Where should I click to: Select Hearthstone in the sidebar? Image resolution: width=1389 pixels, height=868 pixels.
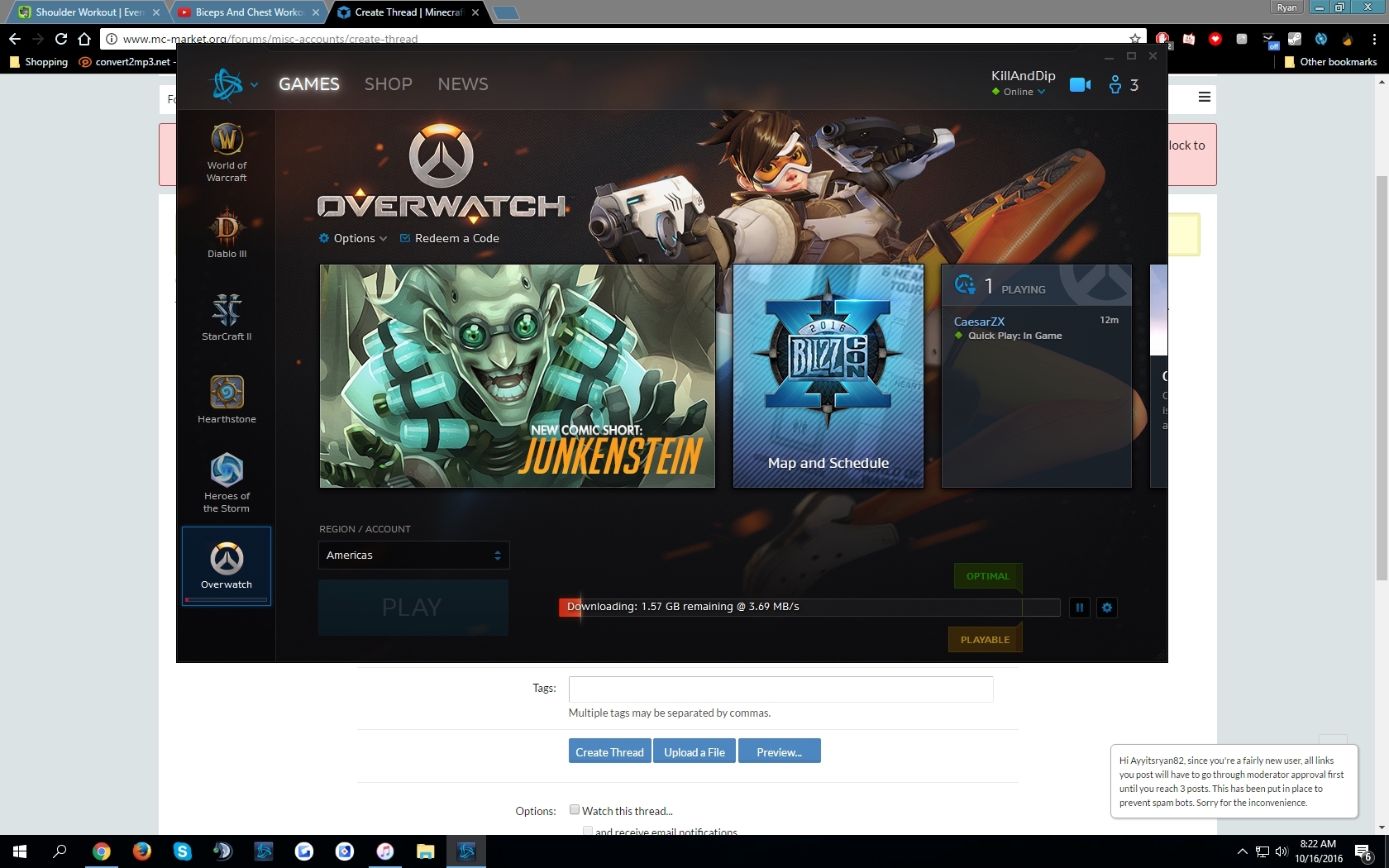pos(227,399)
